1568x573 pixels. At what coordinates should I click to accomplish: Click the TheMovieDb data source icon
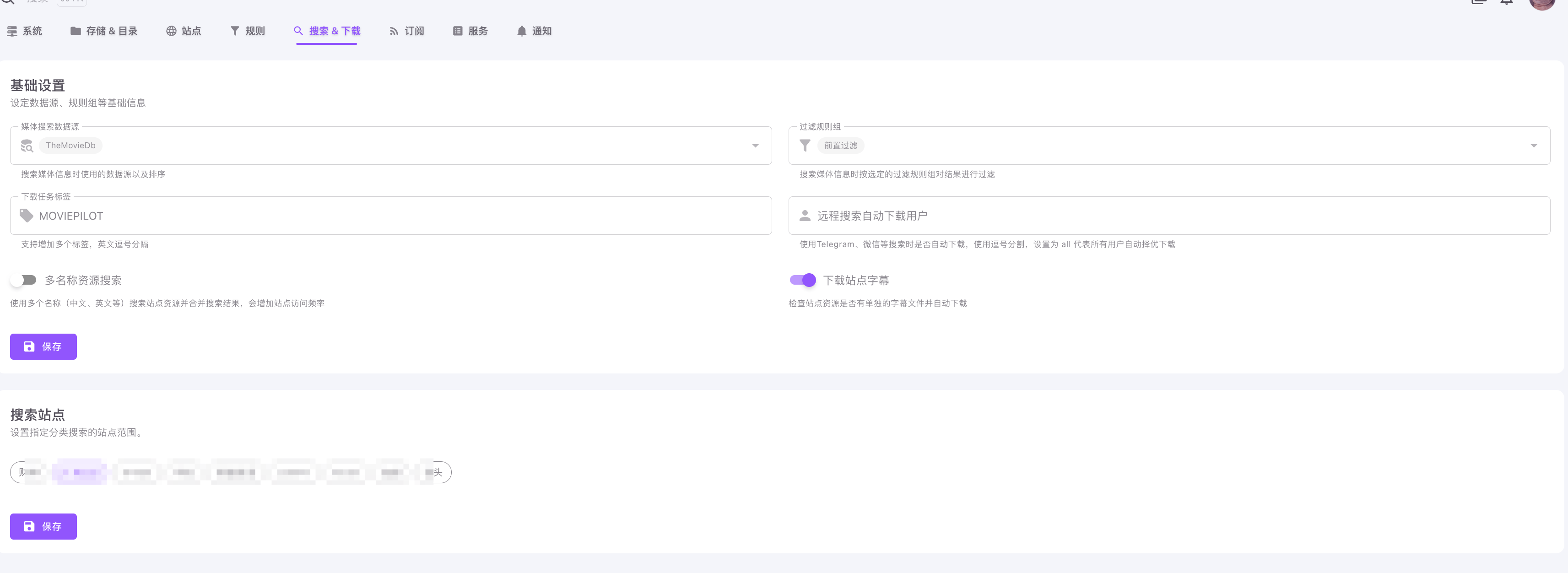tap(27, 146)
